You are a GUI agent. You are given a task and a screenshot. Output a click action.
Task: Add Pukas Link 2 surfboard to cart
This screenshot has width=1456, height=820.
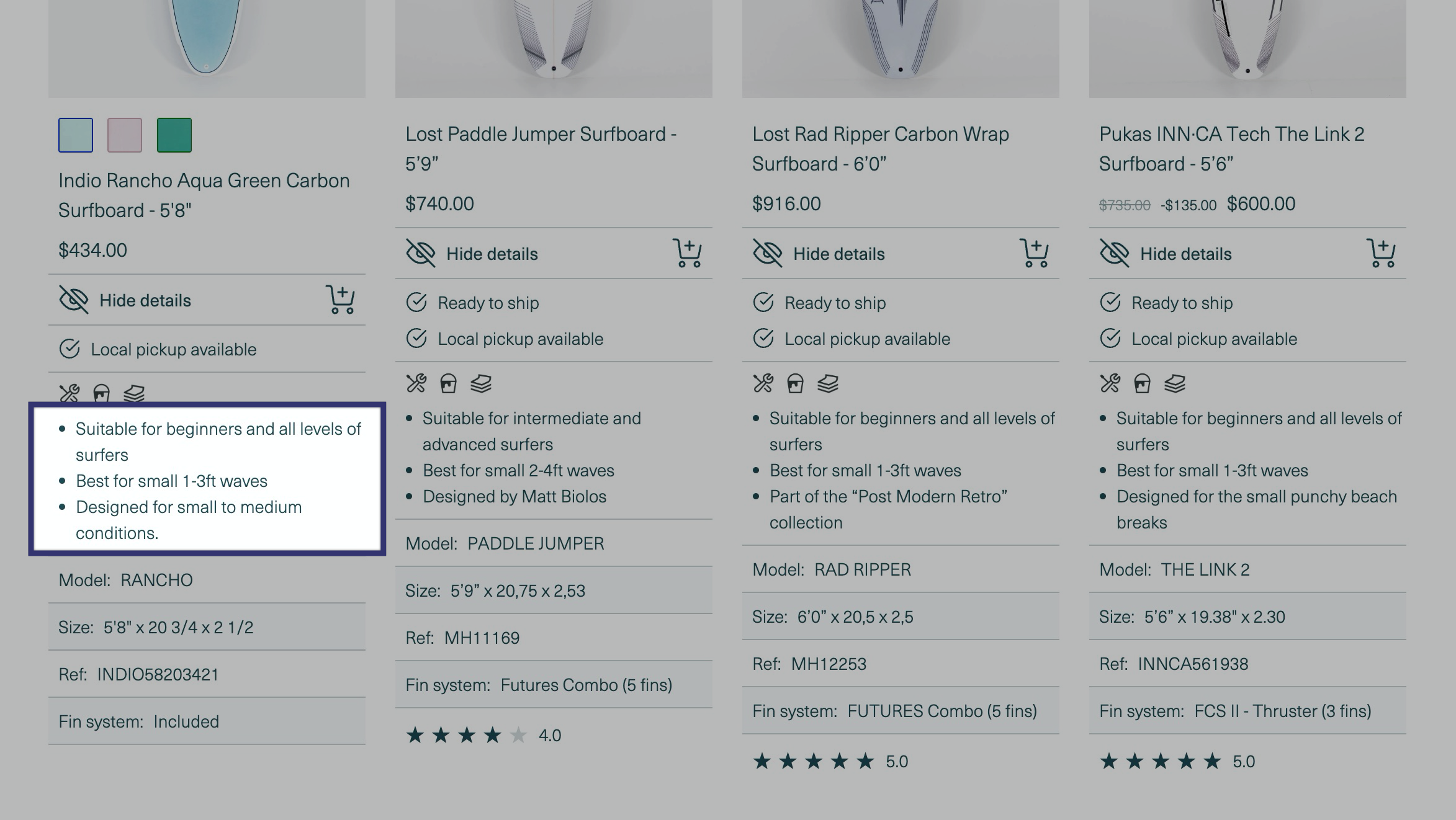point(1381,253)
